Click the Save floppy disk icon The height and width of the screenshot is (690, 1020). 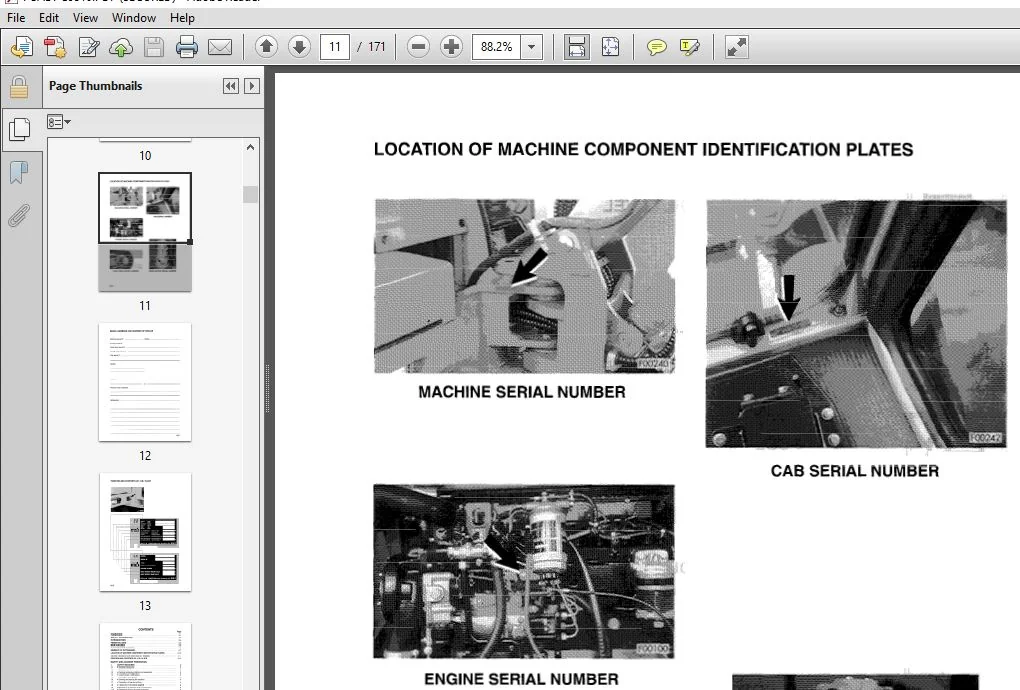(154, 47)
